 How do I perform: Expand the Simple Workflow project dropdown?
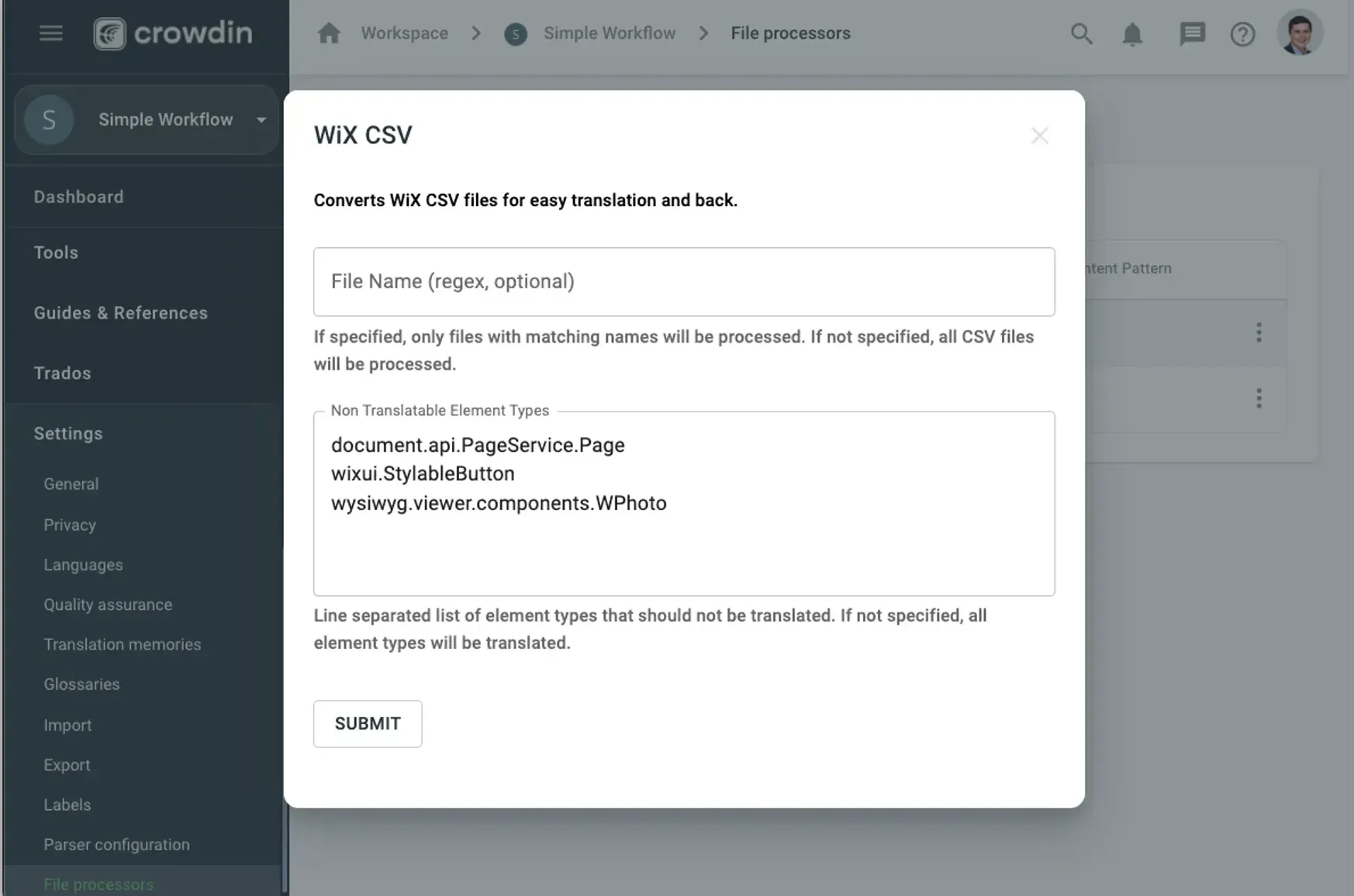click(260, 119)
